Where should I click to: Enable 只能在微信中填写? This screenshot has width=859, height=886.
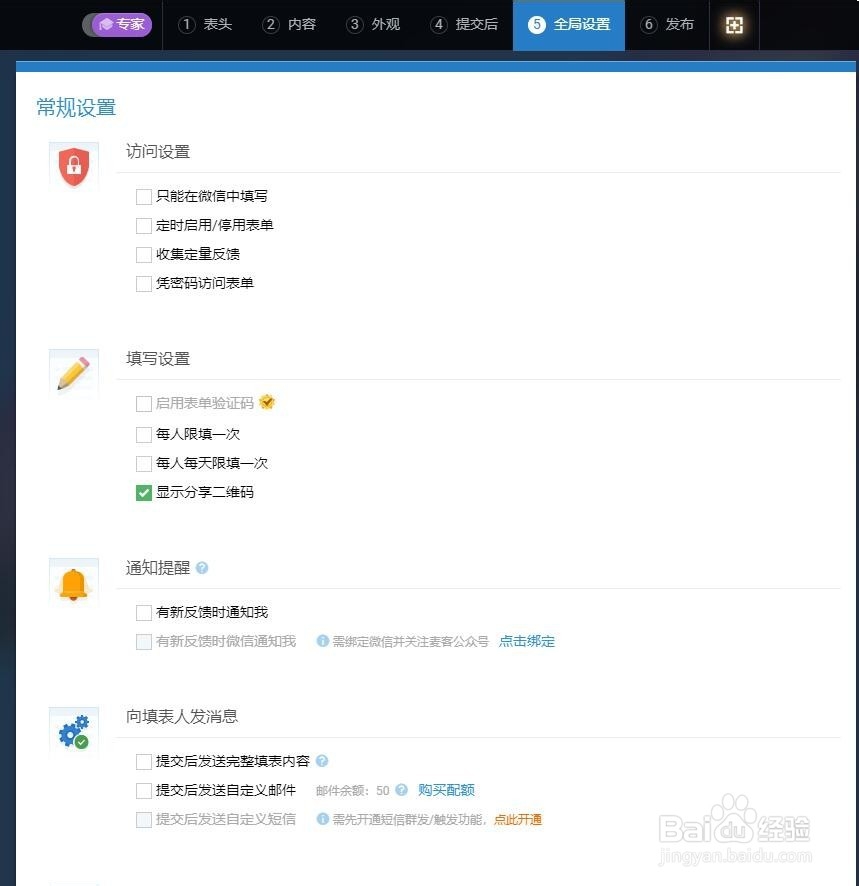144,196
